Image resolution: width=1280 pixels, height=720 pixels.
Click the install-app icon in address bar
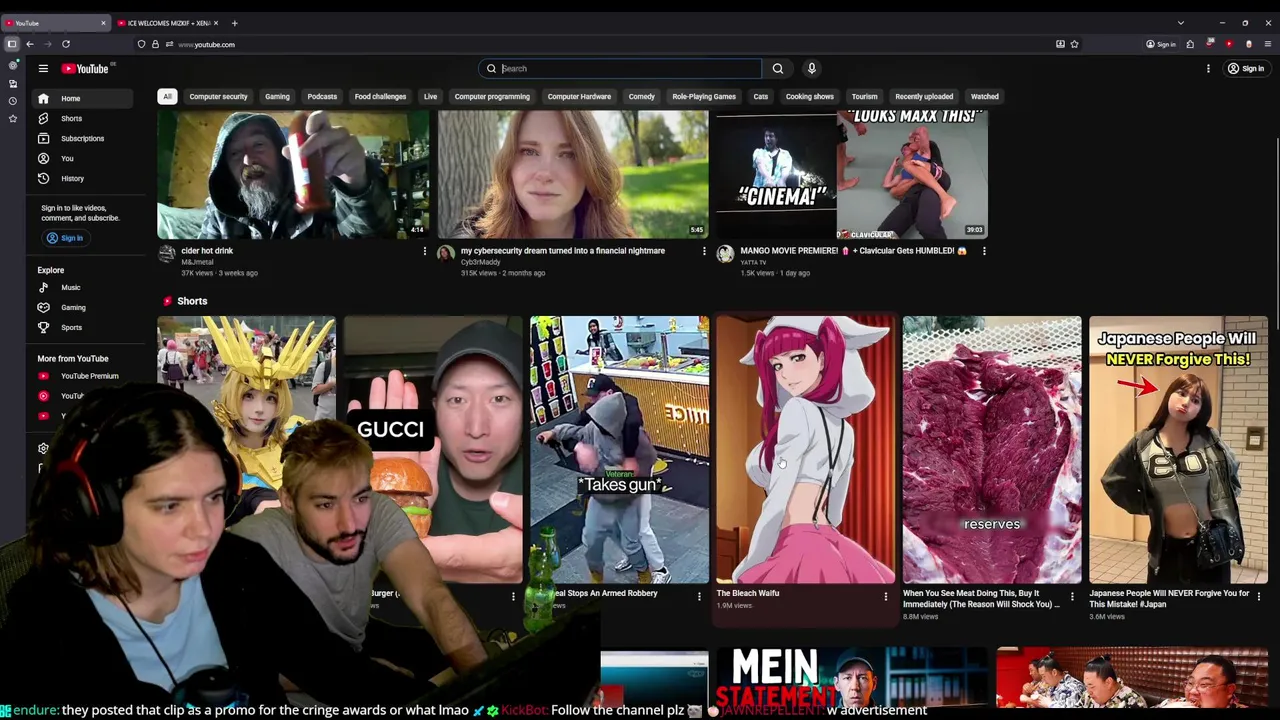tap(1060, 44)
